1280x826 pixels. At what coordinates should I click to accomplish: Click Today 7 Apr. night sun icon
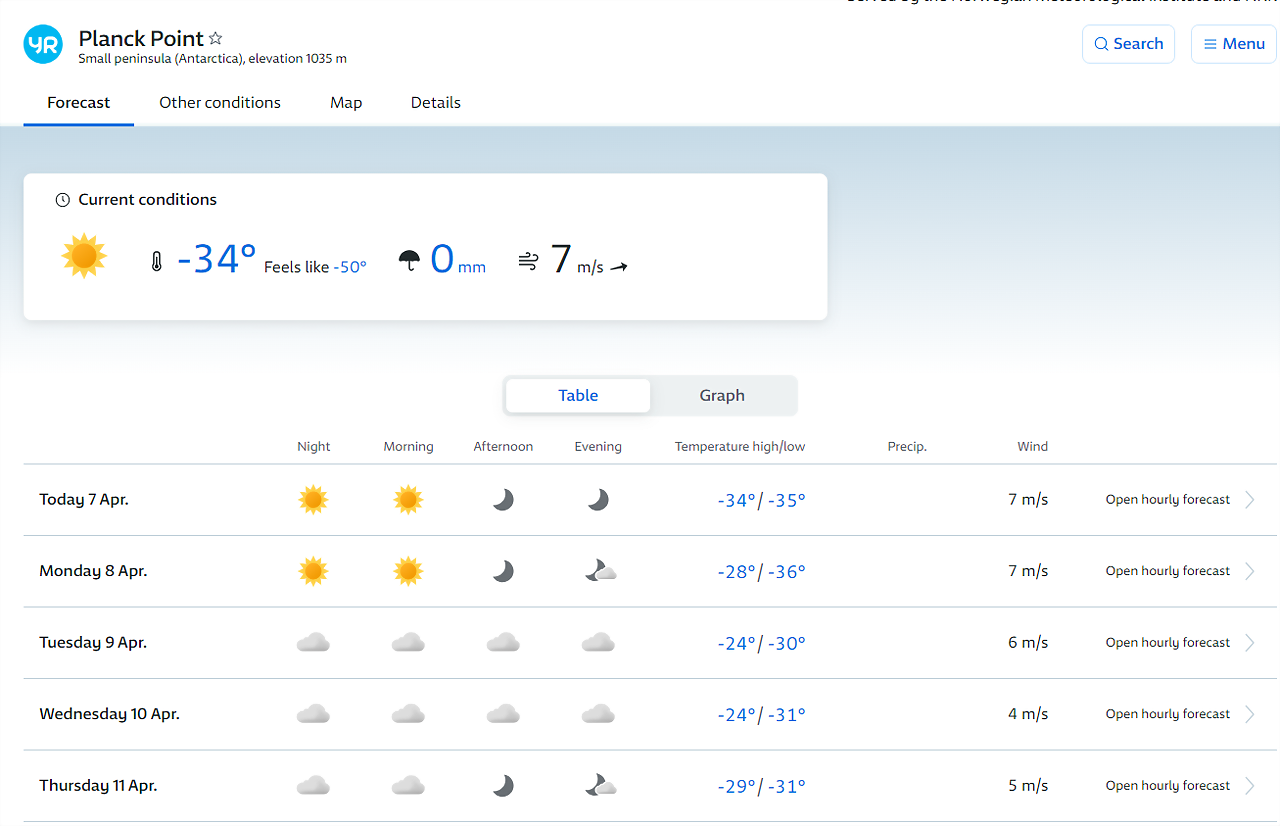tap(313, 499)
